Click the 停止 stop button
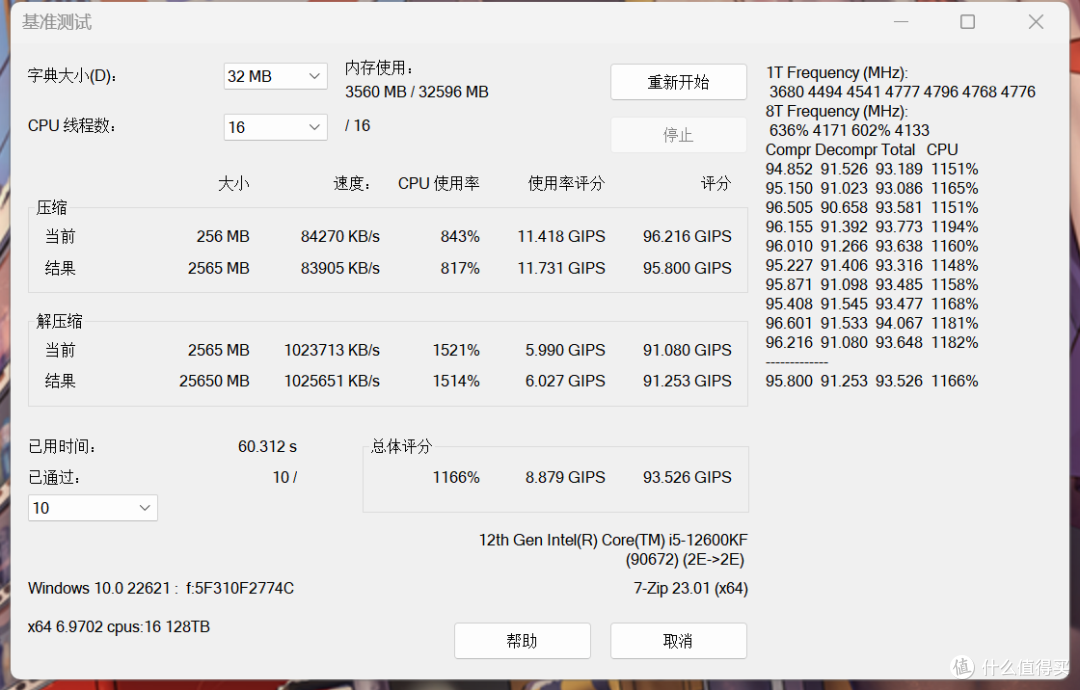Image resolution: width=1080 pixels, height=690 pixels. click(678, 135)
